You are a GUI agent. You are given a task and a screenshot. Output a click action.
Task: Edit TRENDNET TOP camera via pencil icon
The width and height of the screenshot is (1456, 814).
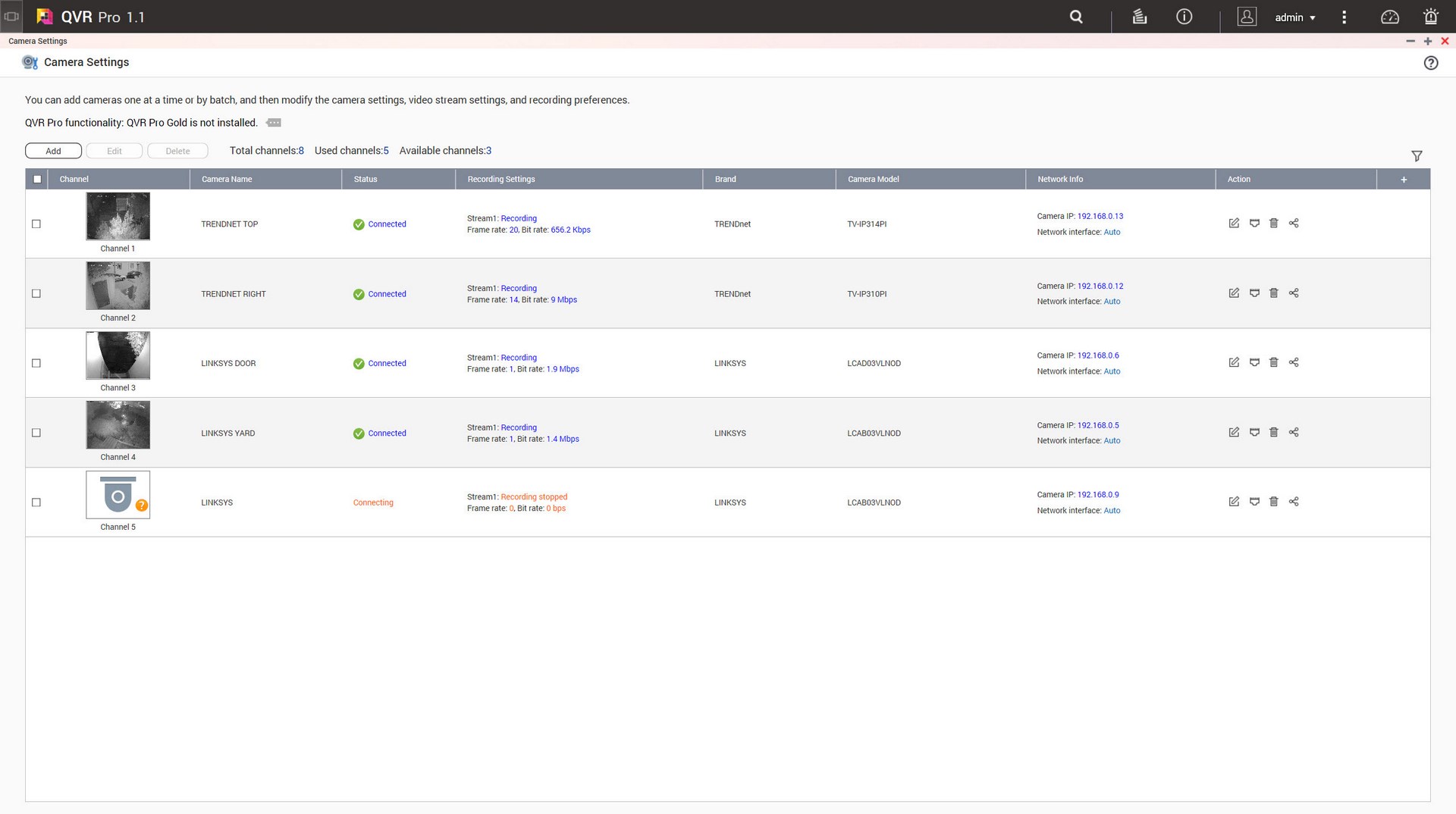(x=1234, y=223)
